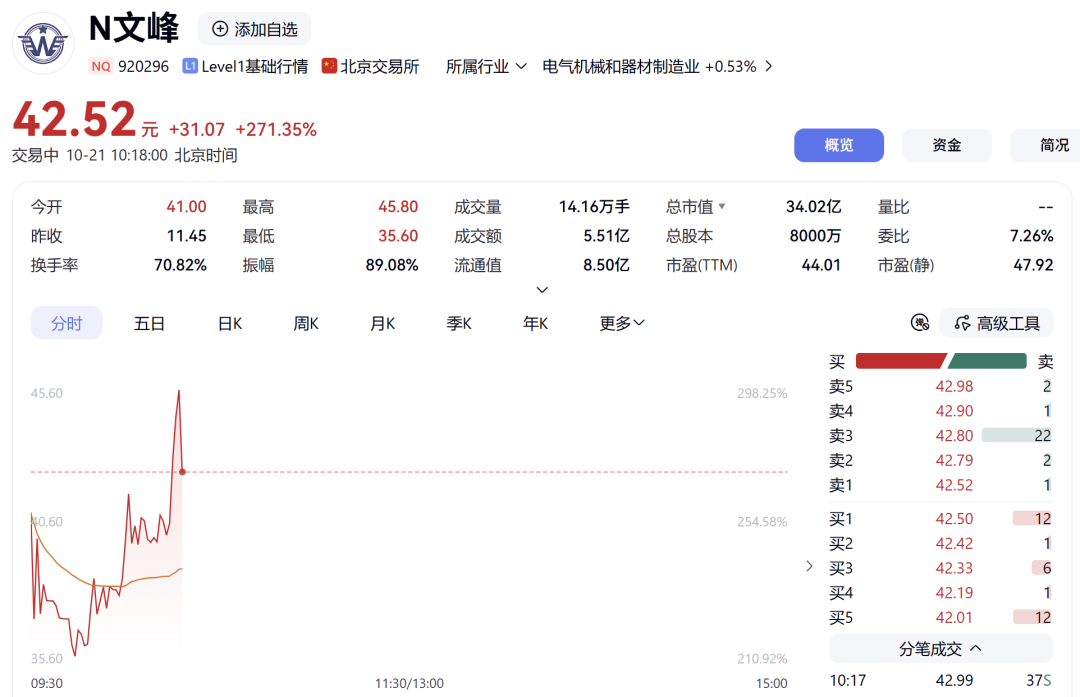
Task: Add N文峰 to watchlist via 添加自选
Action: [254, 29]
